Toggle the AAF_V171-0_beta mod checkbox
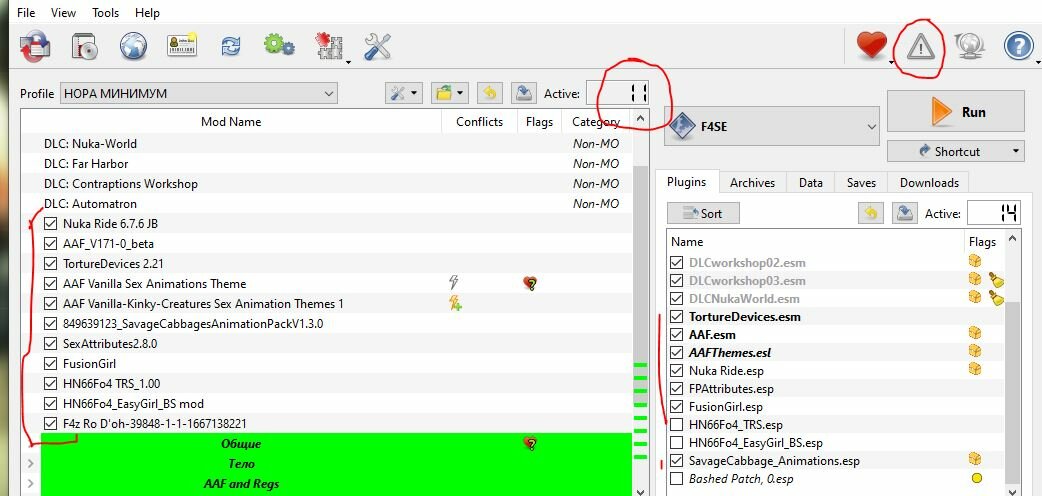Image resolution: width=1042 pixels, height=496 pixels. 51,243
